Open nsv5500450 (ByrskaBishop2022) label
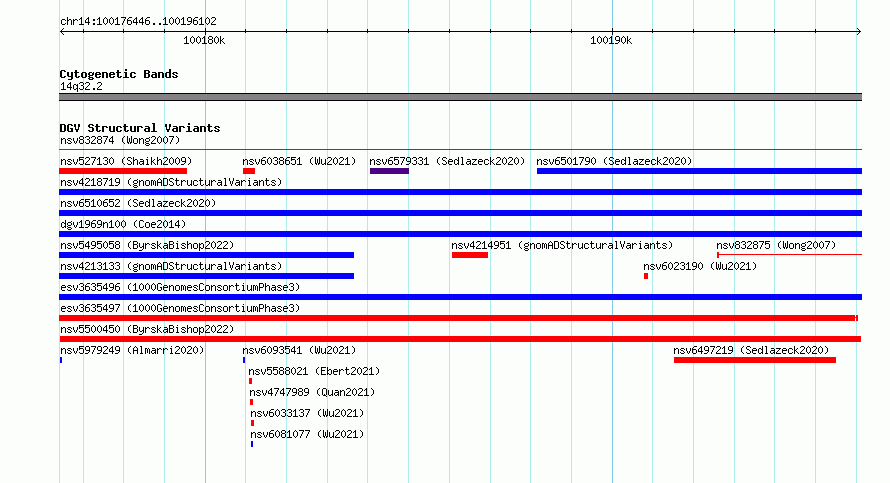Image resolution: width=890 pixels, height=483 pixels. point(147,329)
